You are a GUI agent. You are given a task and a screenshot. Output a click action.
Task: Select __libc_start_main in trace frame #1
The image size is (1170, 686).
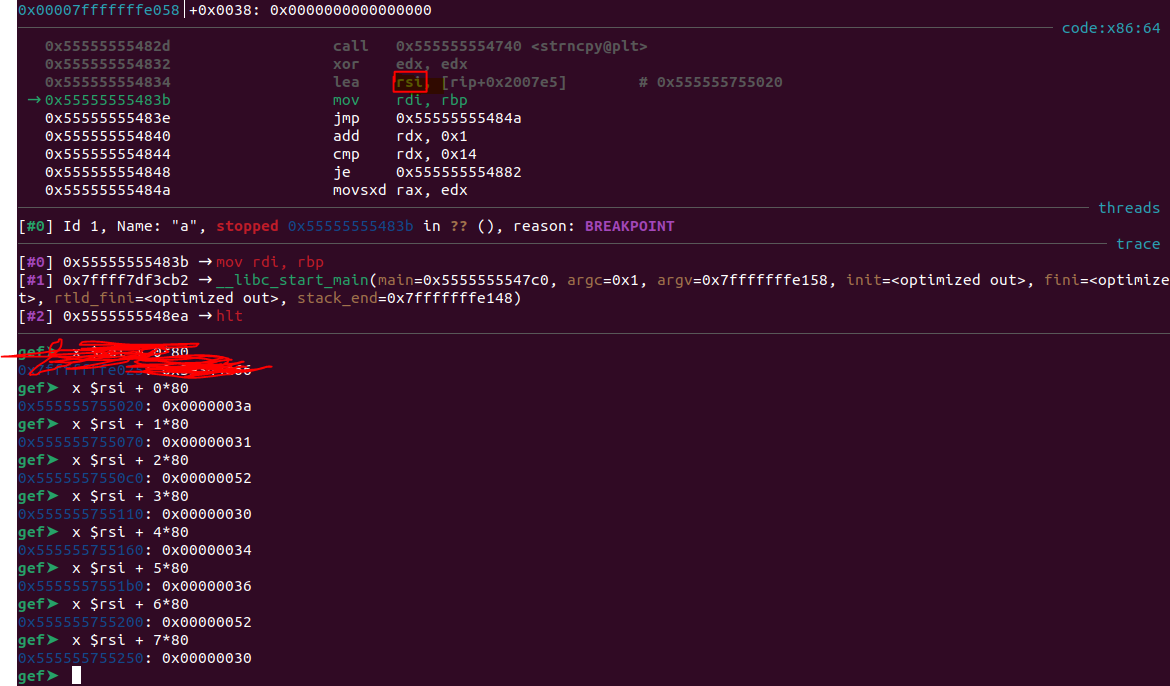pyautogui.click(x=292, y=280)
